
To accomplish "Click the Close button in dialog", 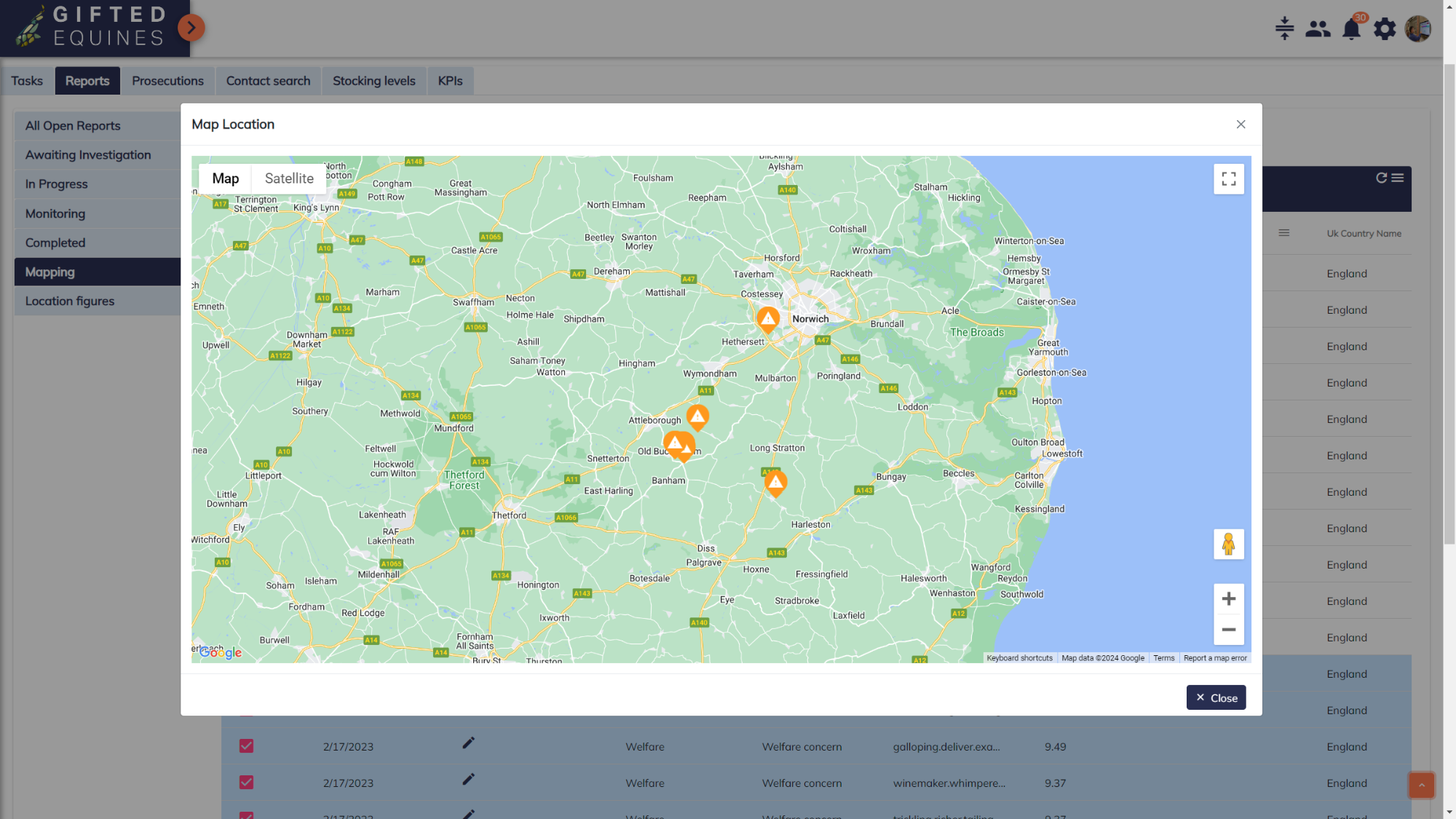I will 1216,697.
